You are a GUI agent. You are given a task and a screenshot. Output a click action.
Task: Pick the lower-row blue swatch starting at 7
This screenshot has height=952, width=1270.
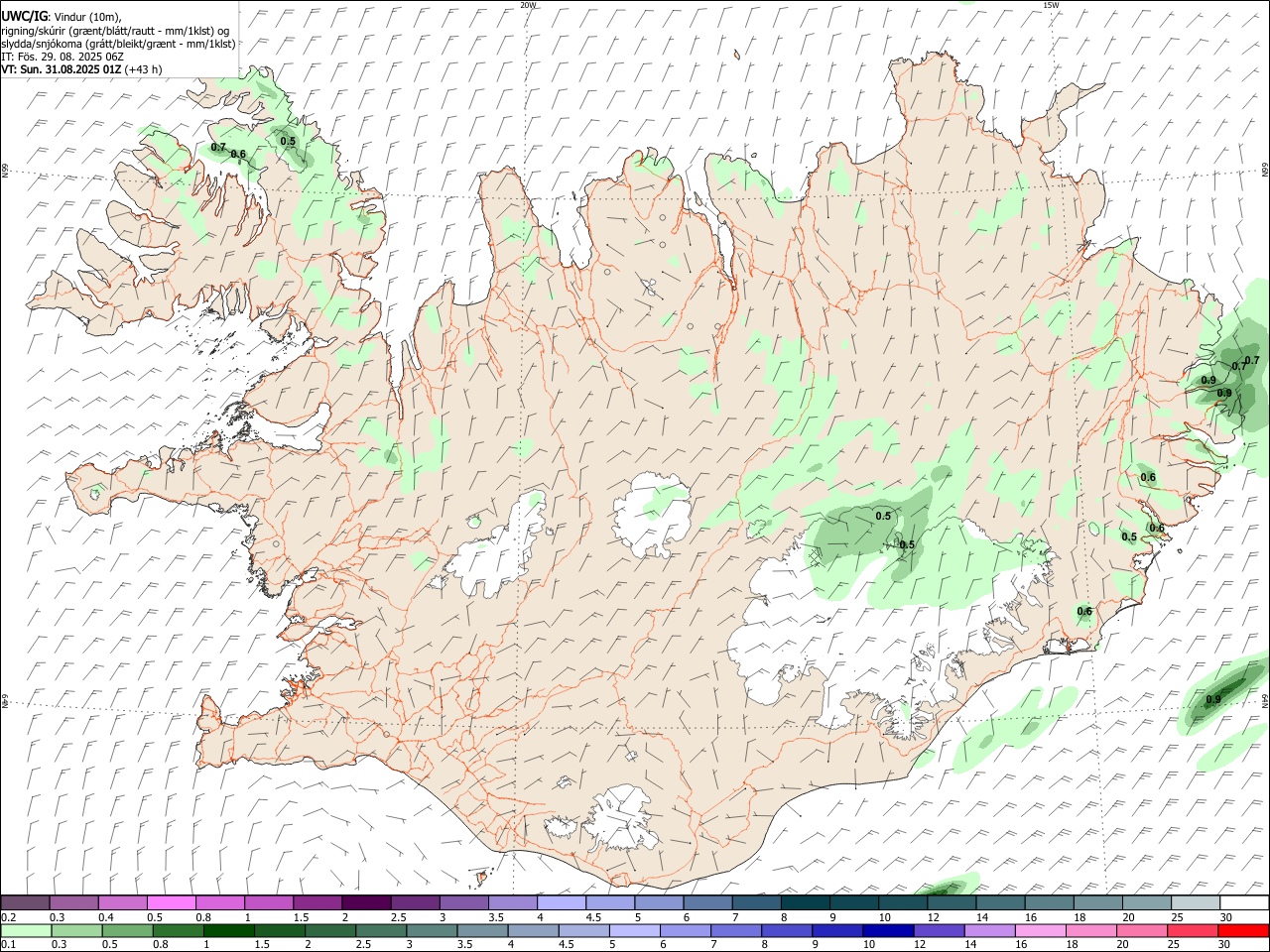point(736,930)
